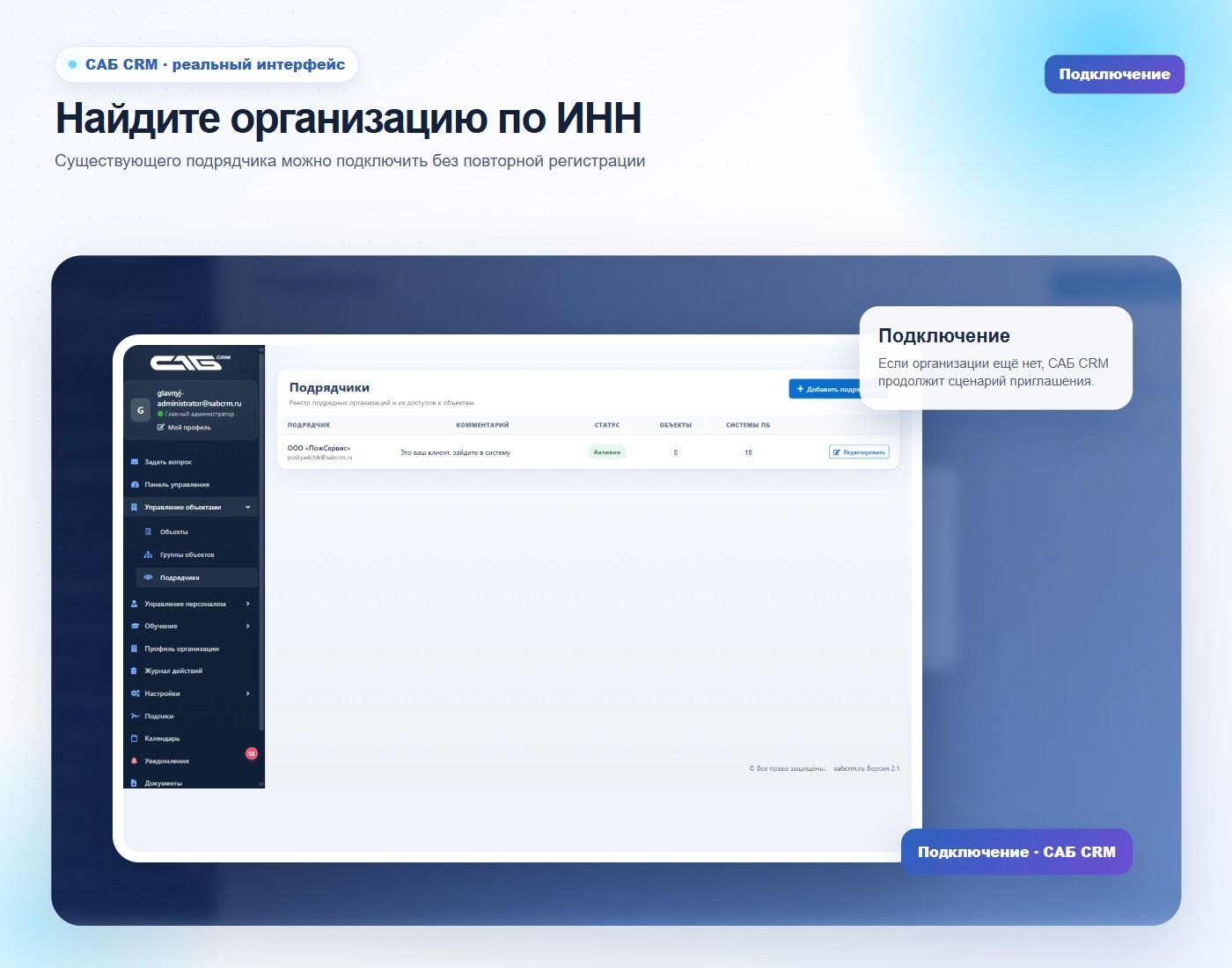Expand the Обучение submenu arrow

tap(248, 626)
